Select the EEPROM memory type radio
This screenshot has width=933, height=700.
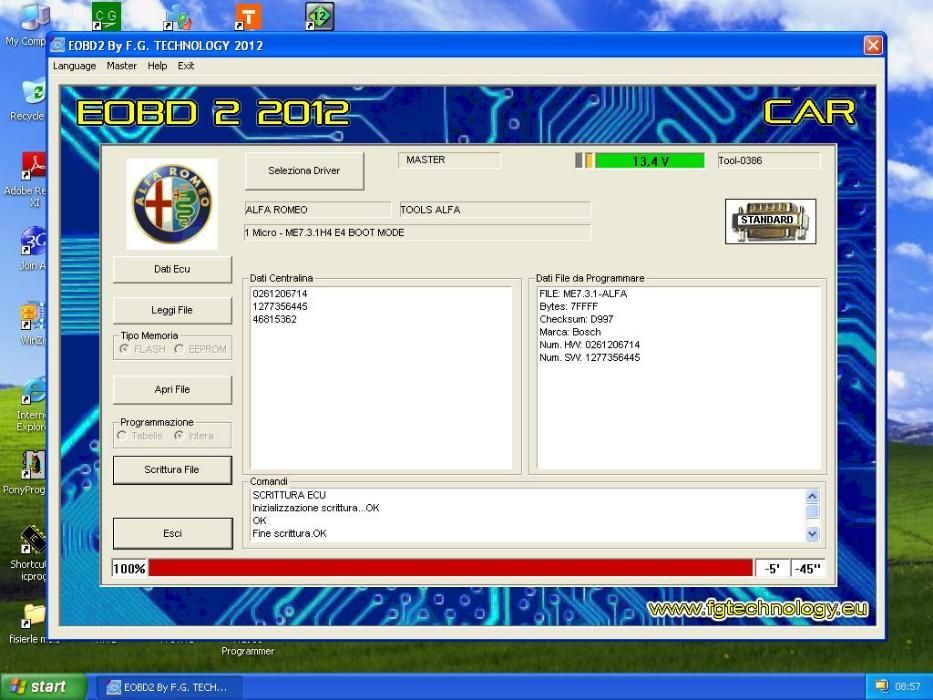[x=179, y=349]
